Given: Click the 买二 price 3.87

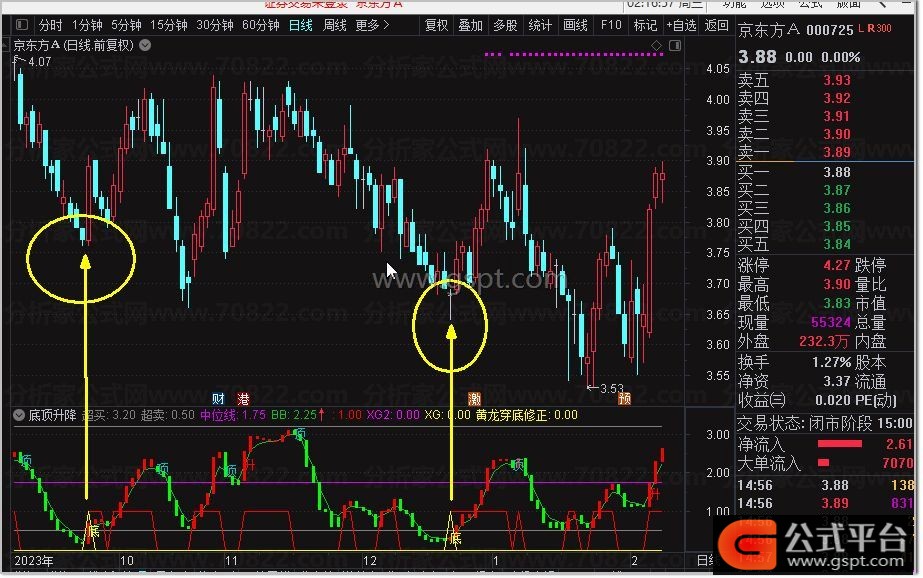Looking at the screenshot, I should pyautogui.click(x=836, y=190).
